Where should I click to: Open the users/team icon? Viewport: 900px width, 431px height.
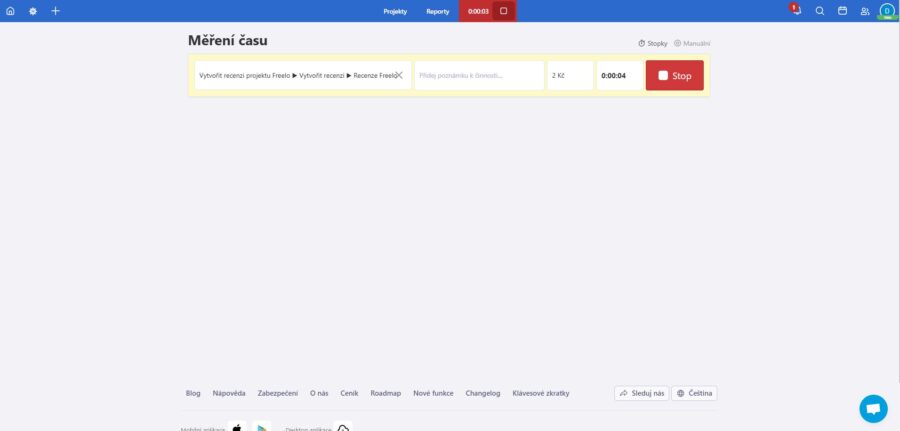click(x=865, y=11)
